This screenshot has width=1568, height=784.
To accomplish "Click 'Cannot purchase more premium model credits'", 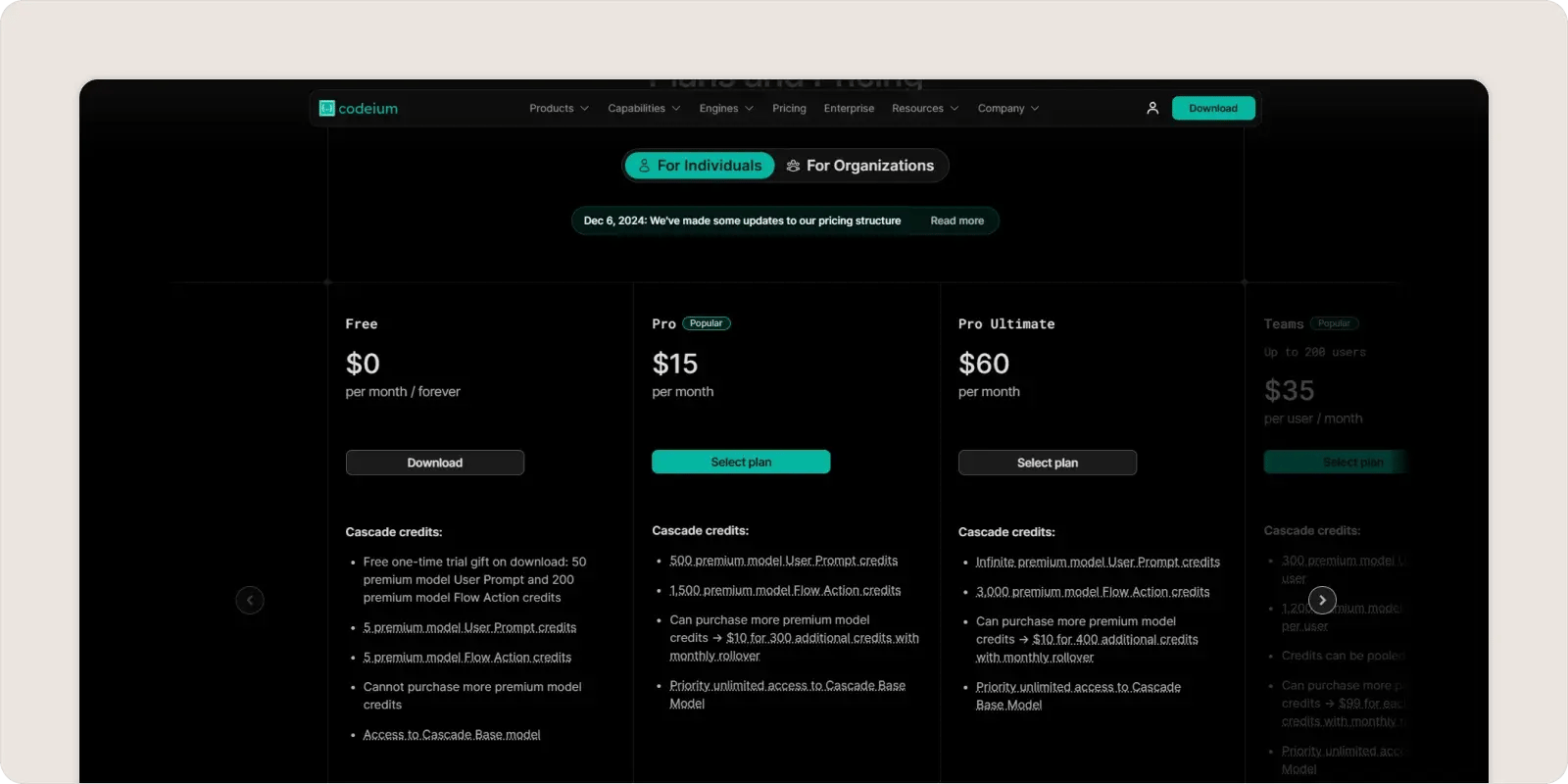I will point(472,696).
